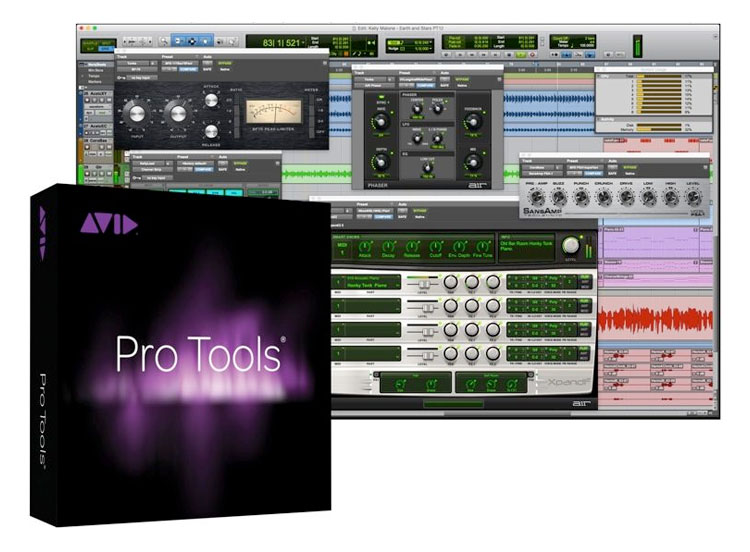Turn SansAmp Level knob
This screenshot has width=750, height=552.
(693, 197)
